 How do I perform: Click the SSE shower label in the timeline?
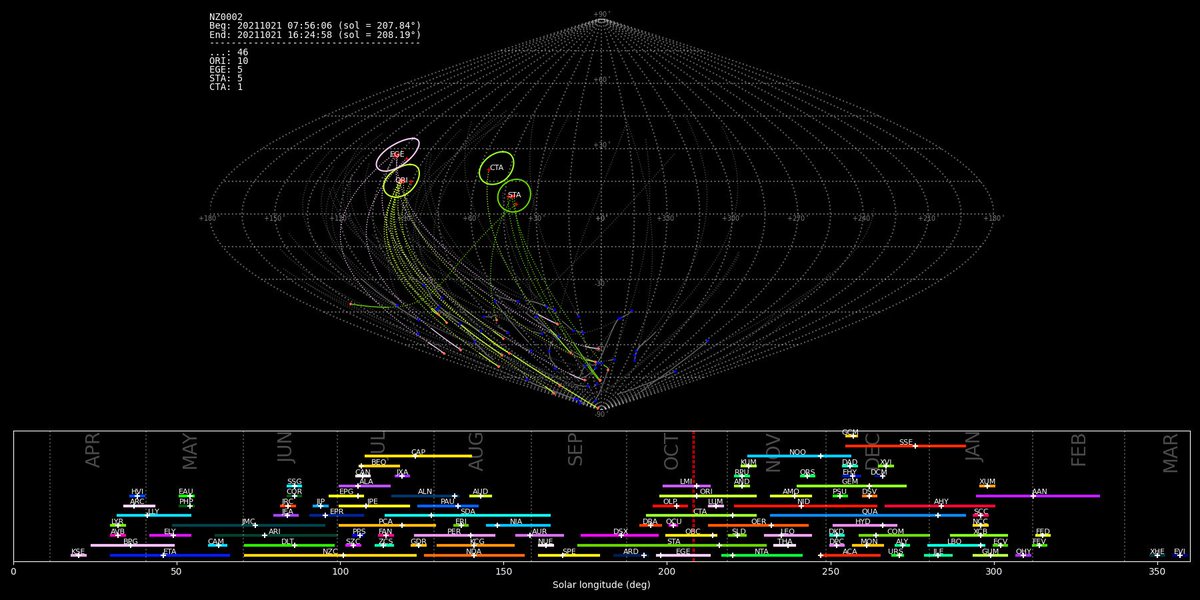(x=906, y=442)
